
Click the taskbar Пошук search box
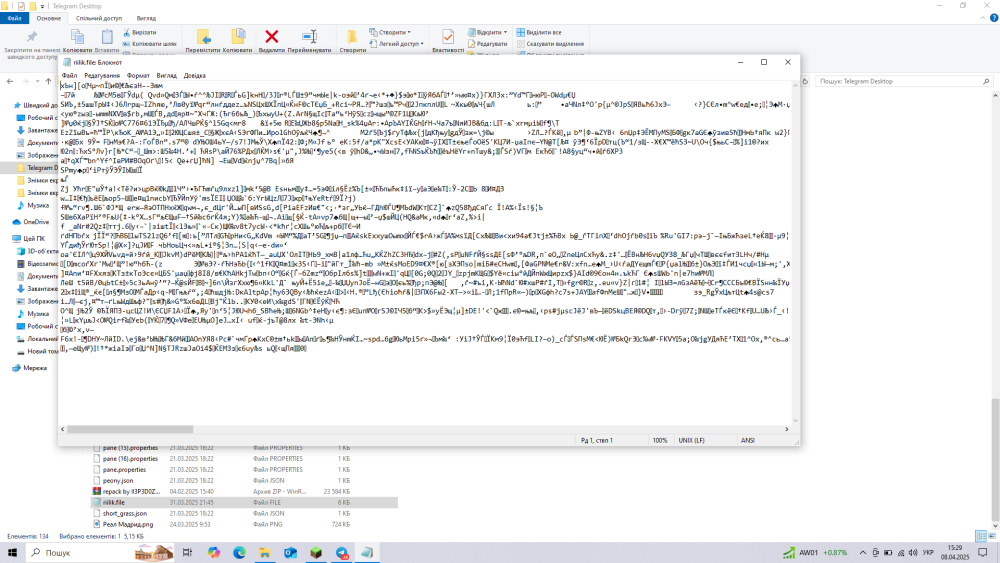click(x=100, y=552)
